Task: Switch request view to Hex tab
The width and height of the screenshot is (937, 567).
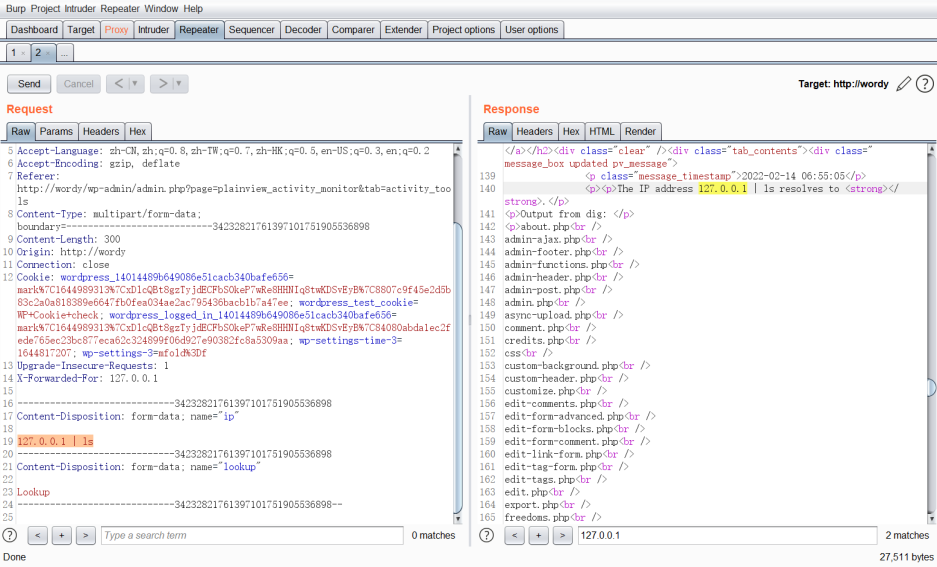Action: click(x=137, y=131)
